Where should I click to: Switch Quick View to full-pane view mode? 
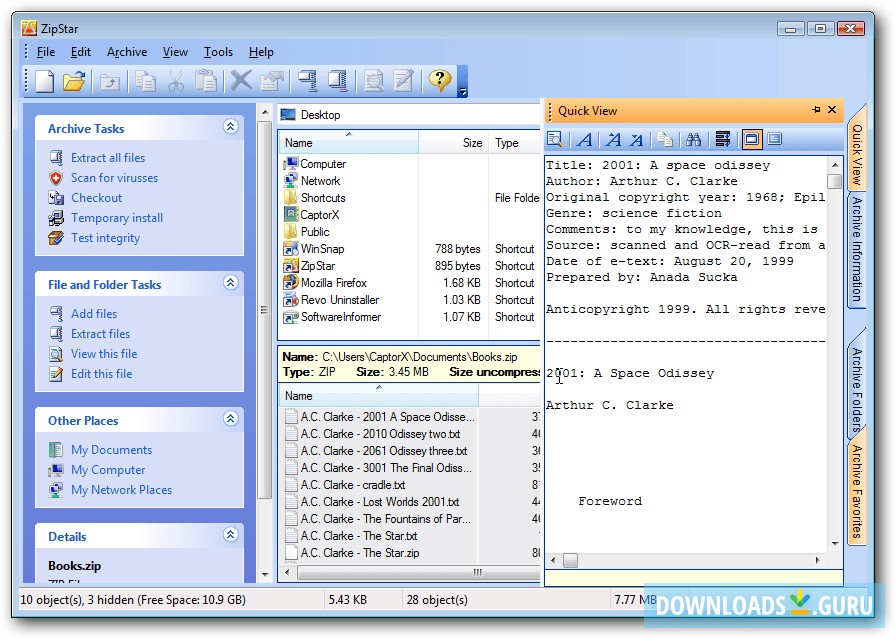[776, 139]
